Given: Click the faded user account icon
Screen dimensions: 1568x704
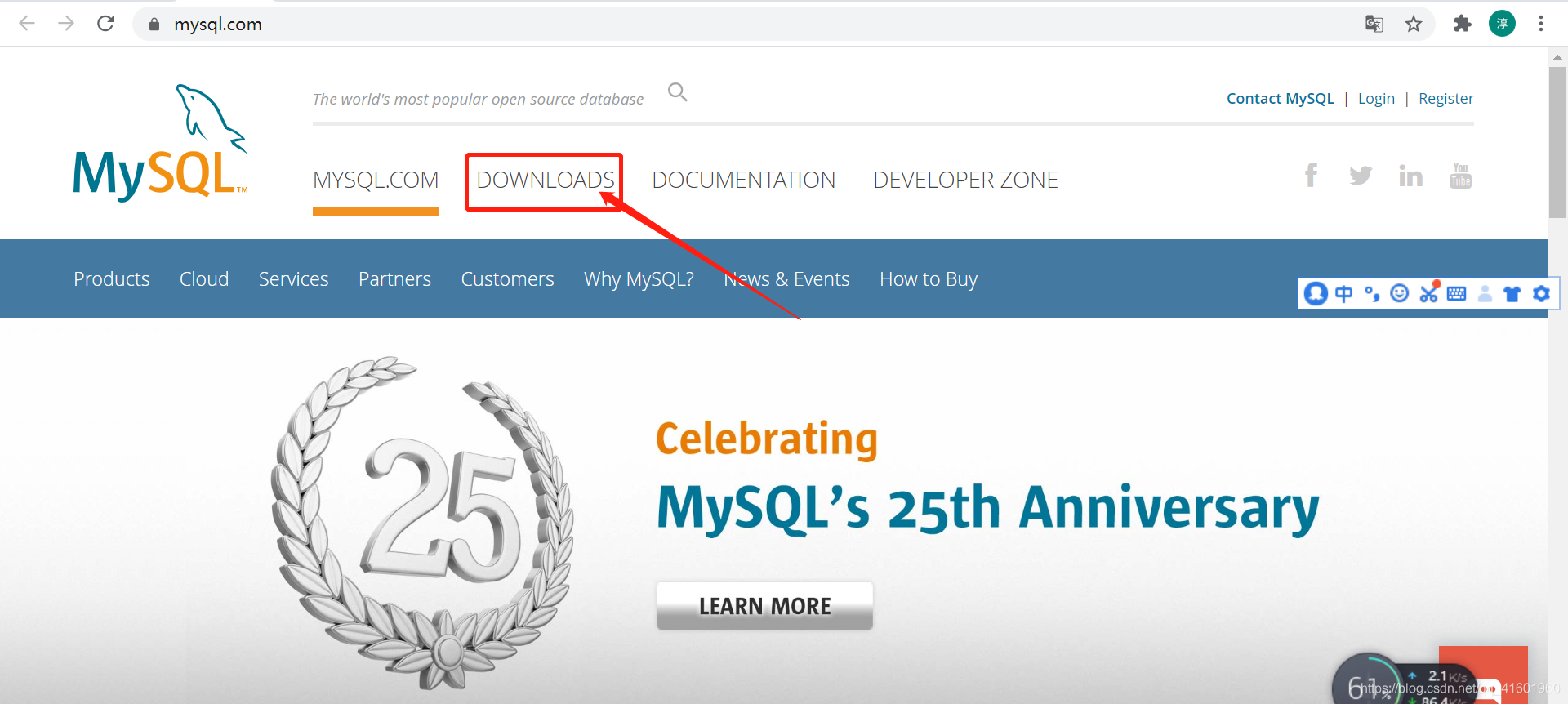Looking at the screenshot, I should click(1485, 293).
